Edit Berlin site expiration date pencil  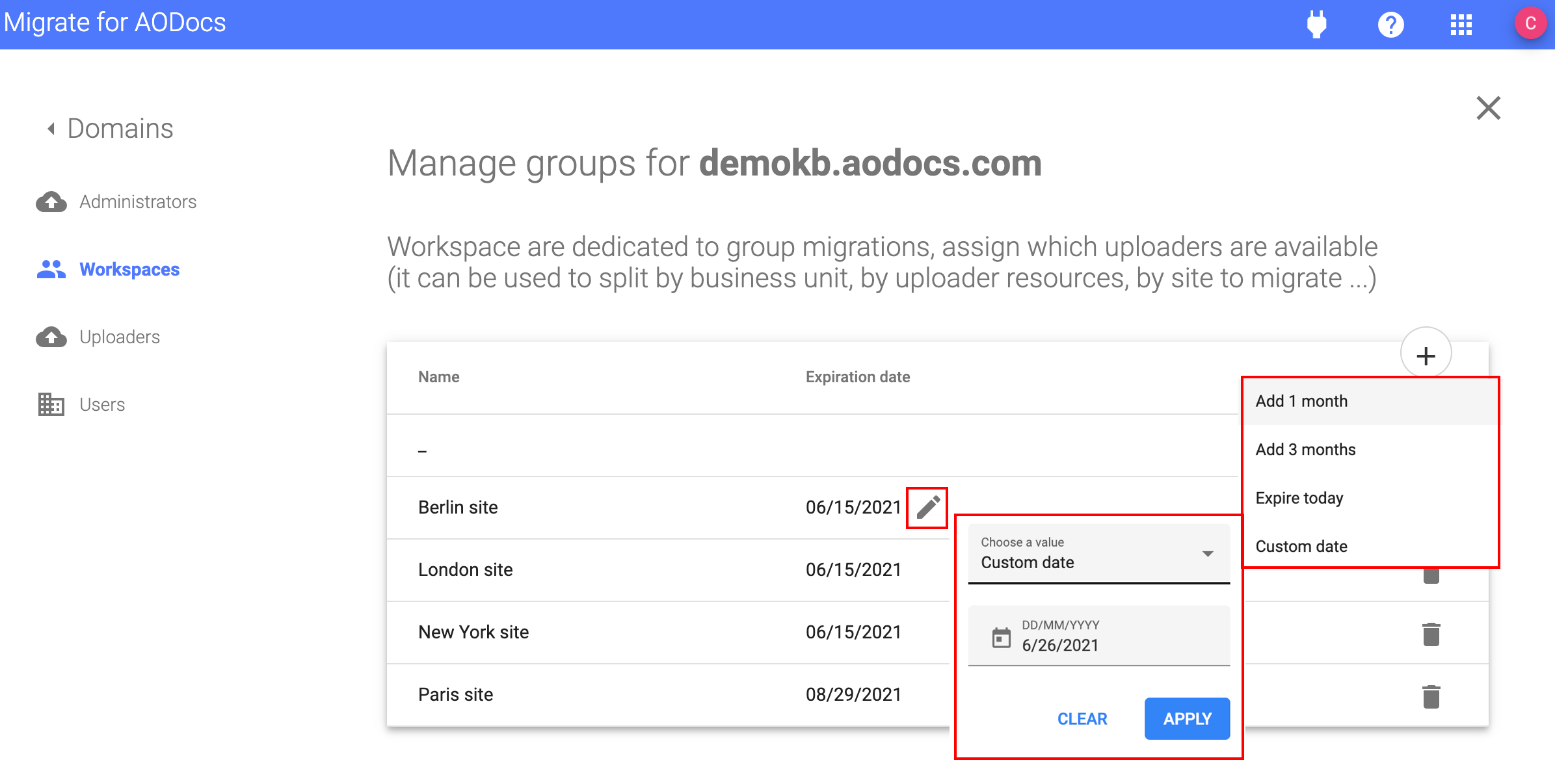(927, 508)
